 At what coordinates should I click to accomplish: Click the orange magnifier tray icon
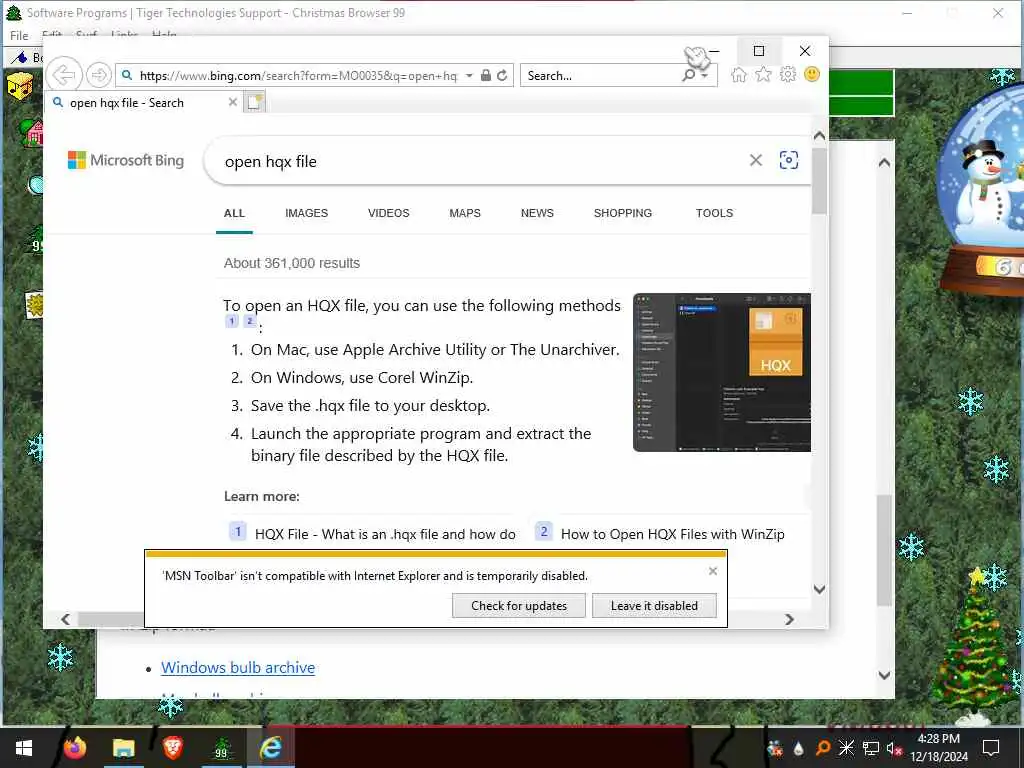tap(823, 748)
